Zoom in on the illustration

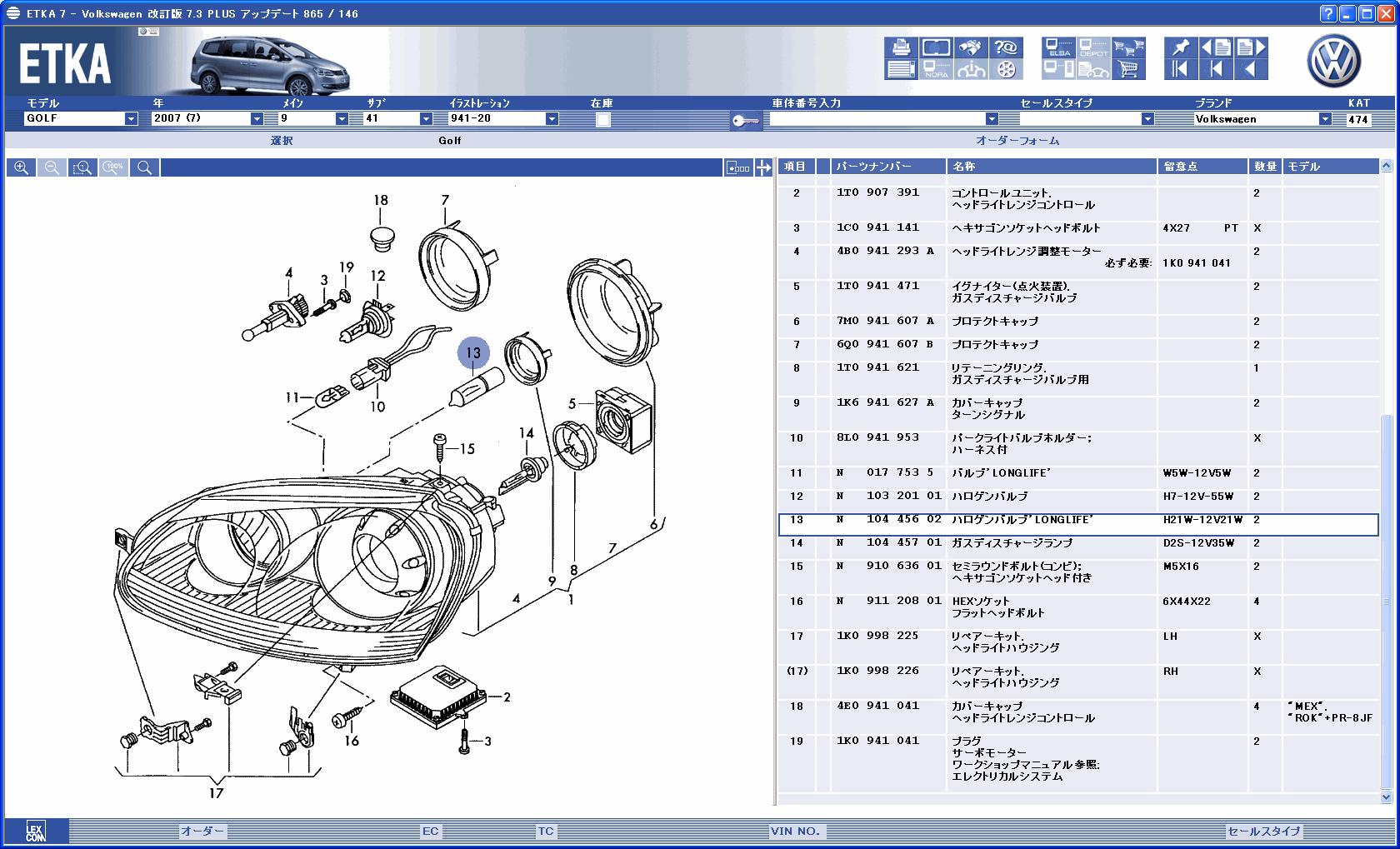pyautogui.click(x=22, y=167)
